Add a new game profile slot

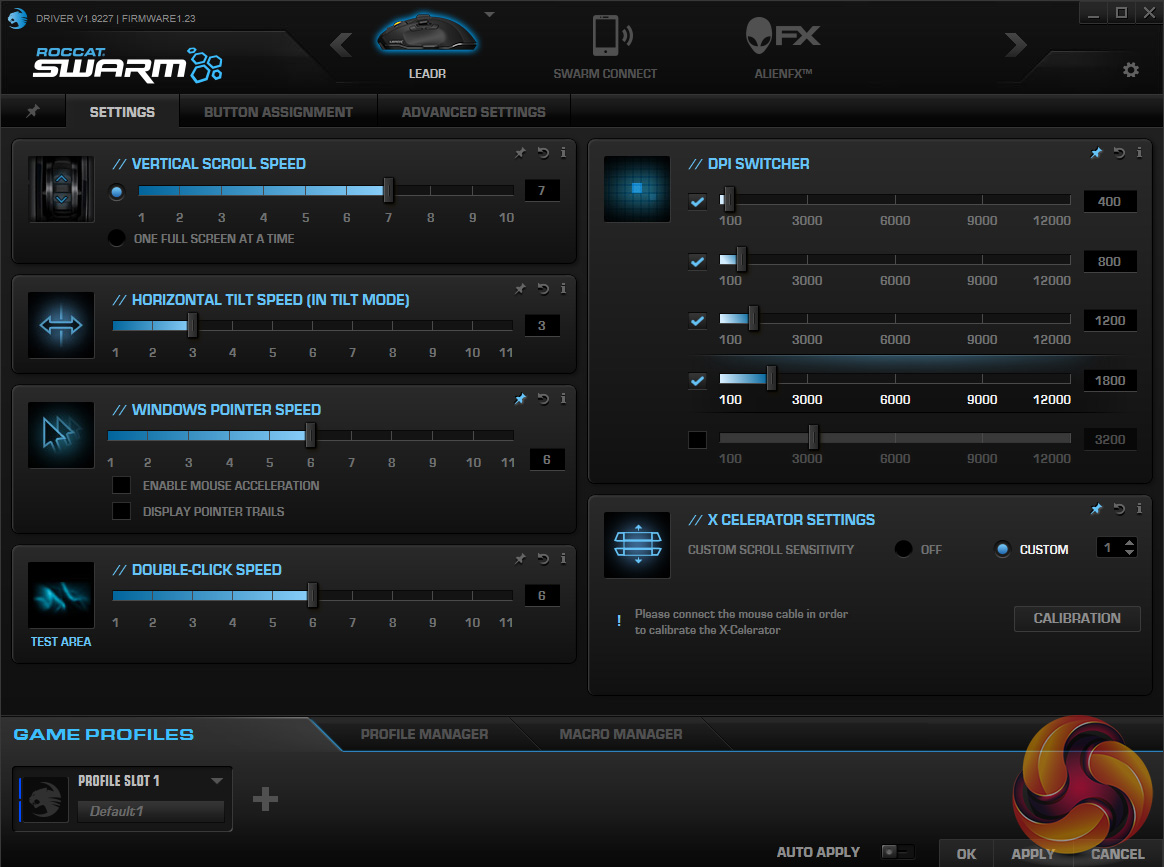[x=265, y=799]
